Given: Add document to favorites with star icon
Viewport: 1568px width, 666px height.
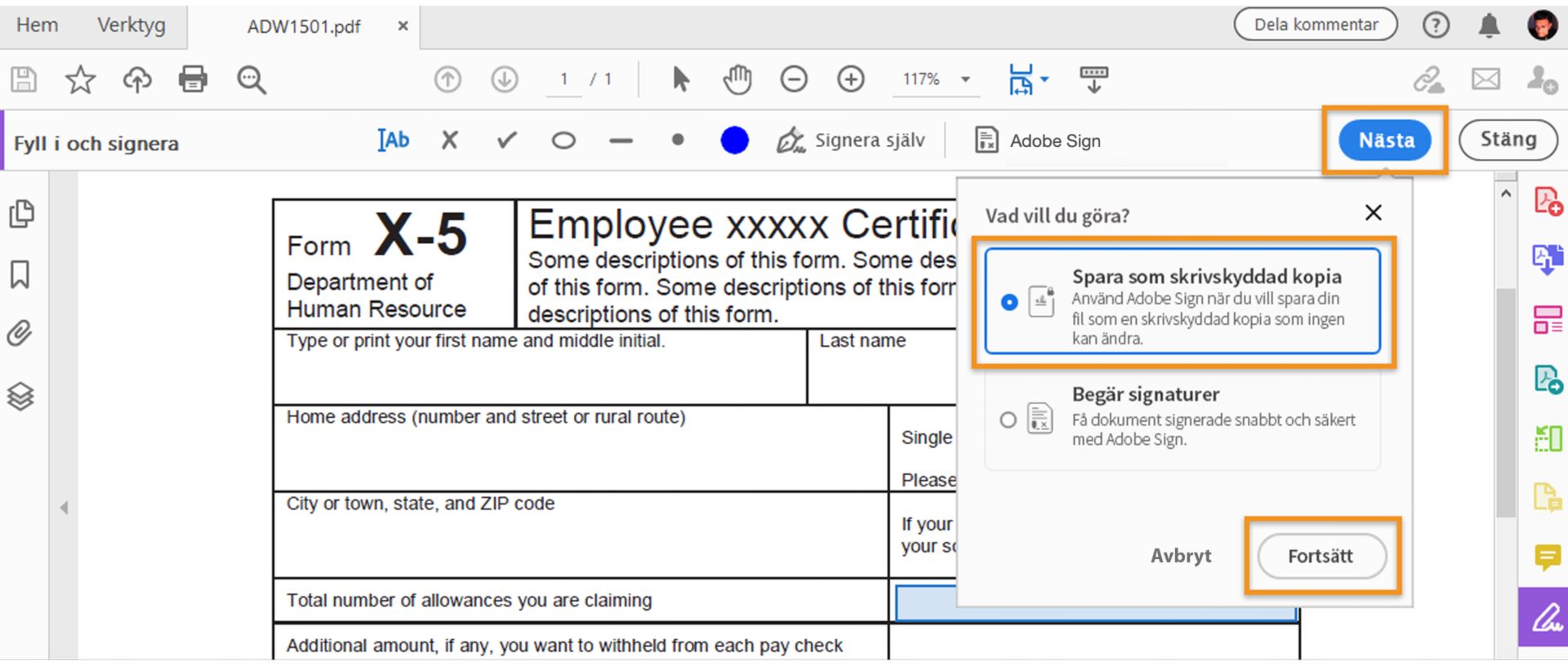Looking at the screenshot, I should [80, 79].
